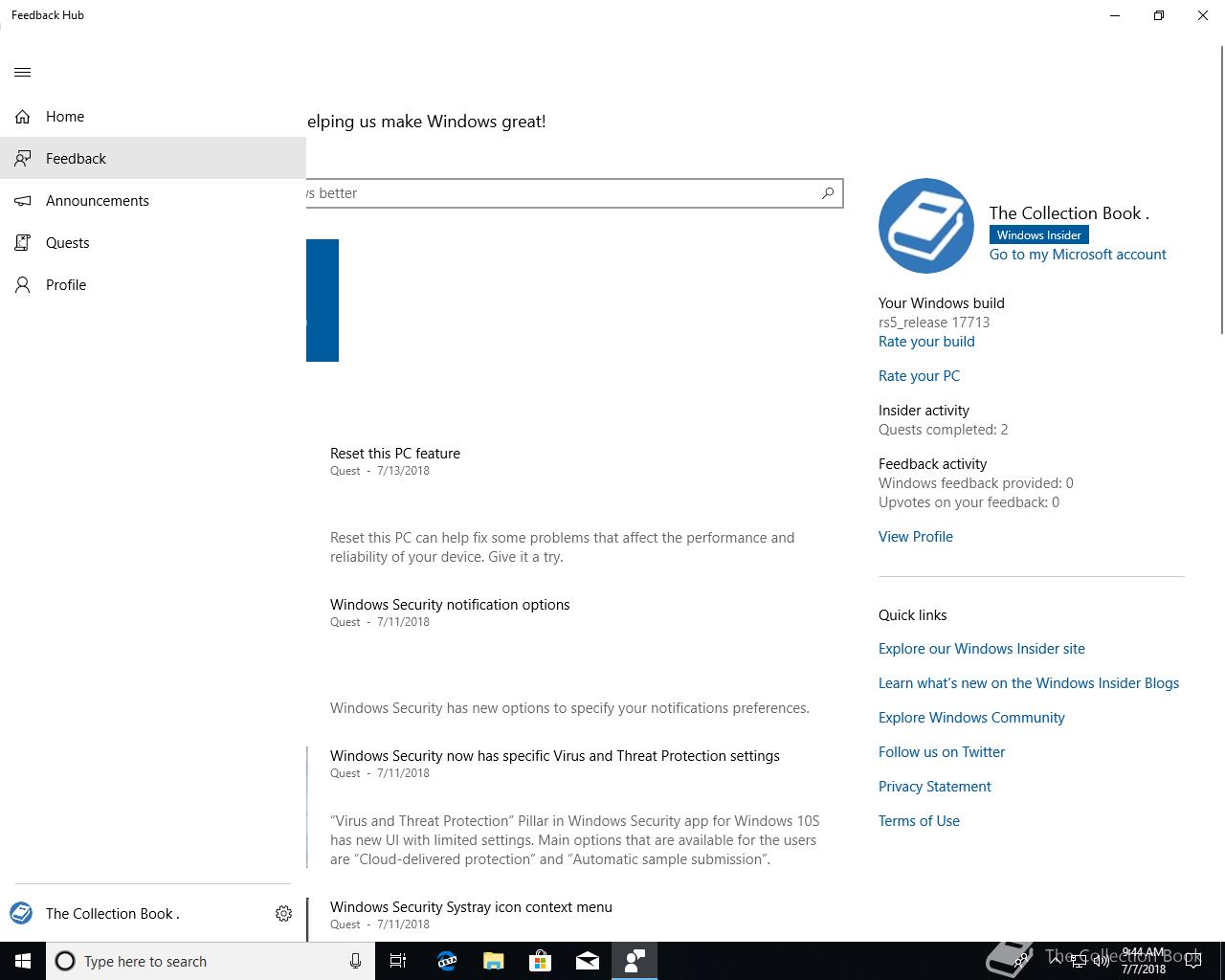1225x980 pixels.
Task: Open Reset this PC feature quest
Action: coord(395,454)
